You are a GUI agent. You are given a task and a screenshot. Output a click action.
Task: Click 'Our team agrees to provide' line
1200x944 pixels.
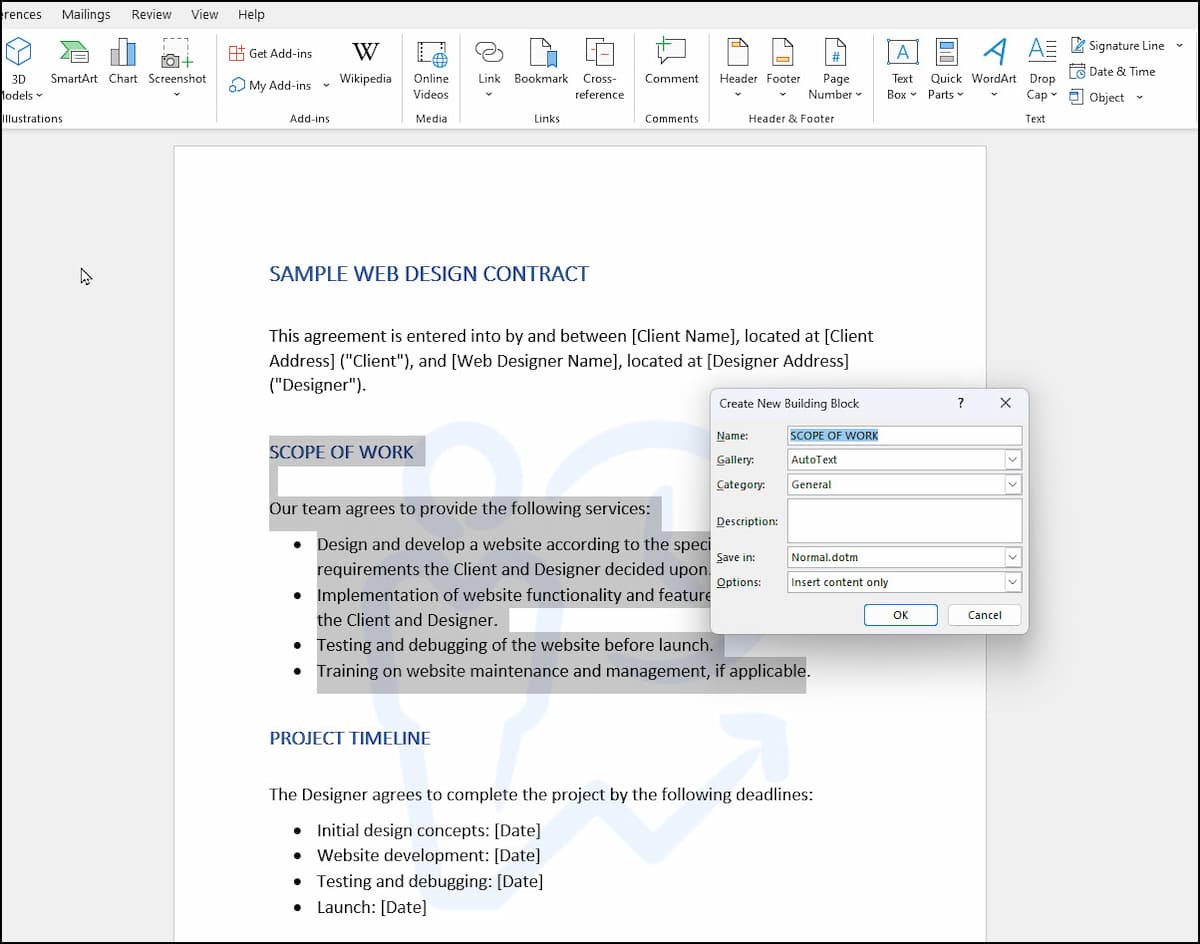(x=460, y=508)
